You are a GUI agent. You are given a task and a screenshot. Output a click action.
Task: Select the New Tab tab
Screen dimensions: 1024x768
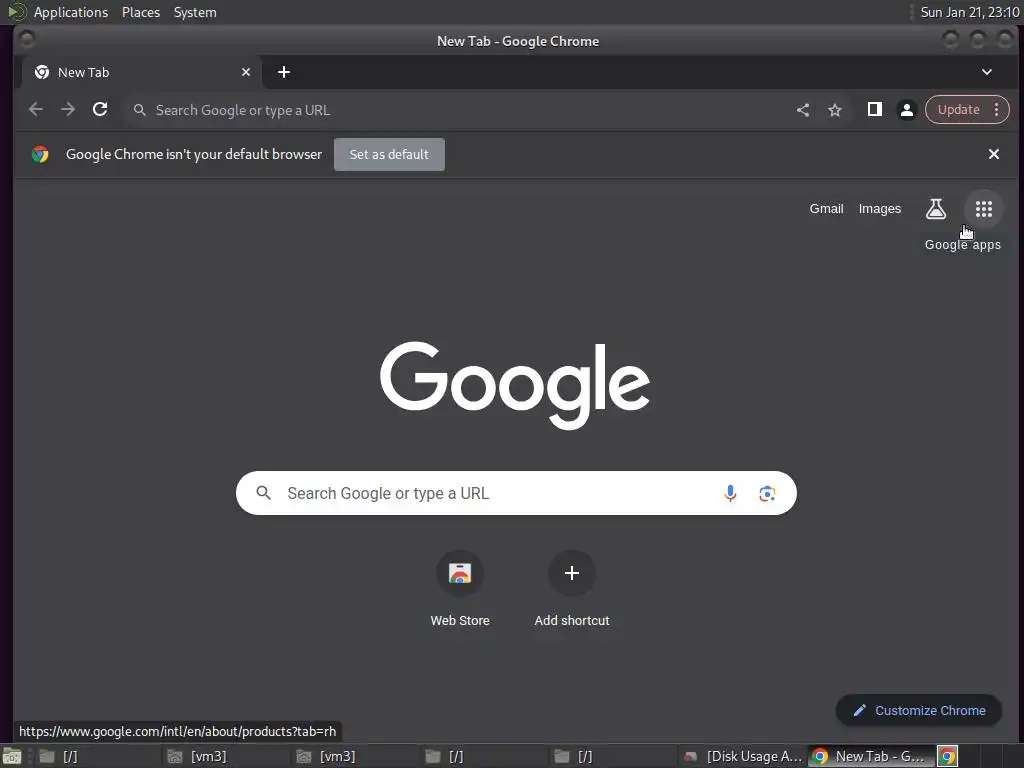click(142, 72)
